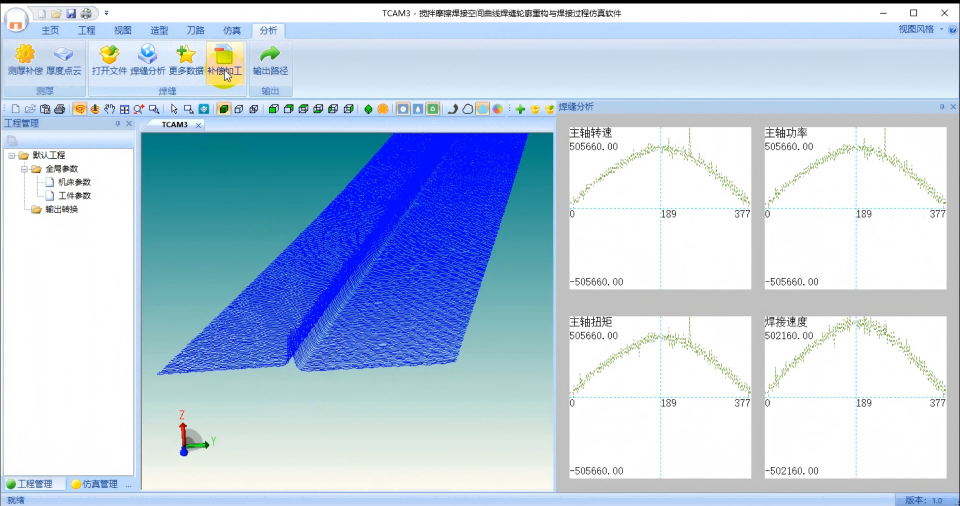
Task: Switch to the 视图 ribbon tab
Action: tap(122, 30)
